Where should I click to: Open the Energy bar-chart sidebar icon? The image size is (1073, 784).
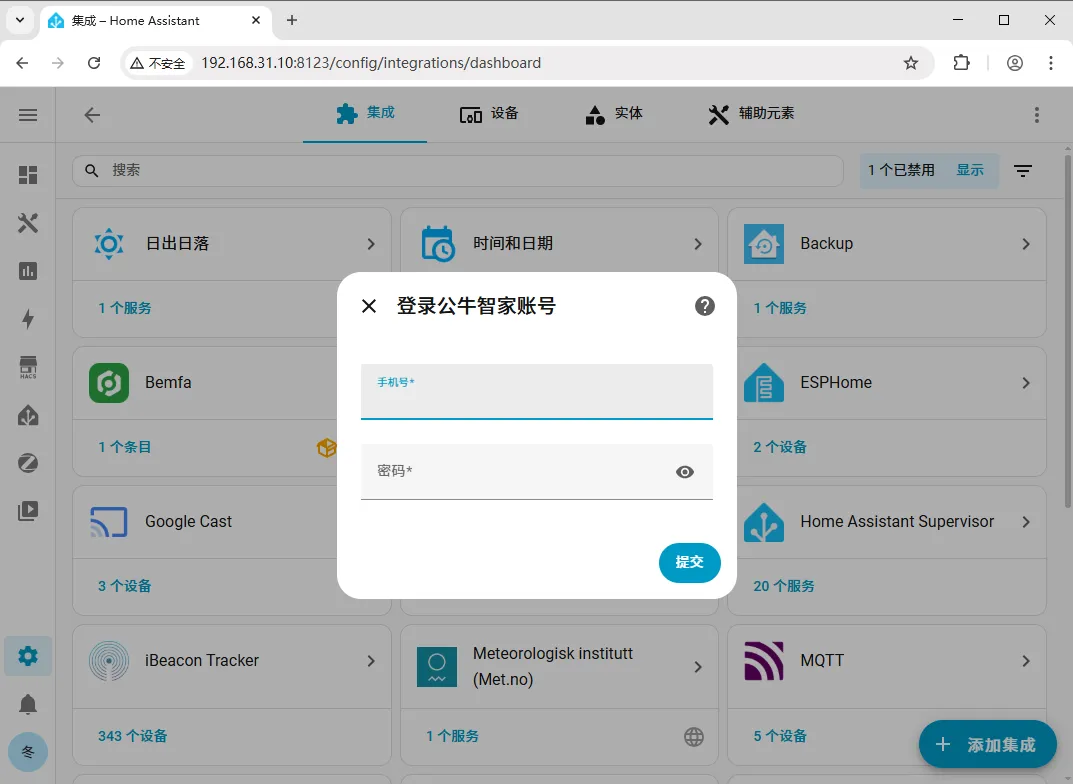pyautogui.click(x=28, y=271)
